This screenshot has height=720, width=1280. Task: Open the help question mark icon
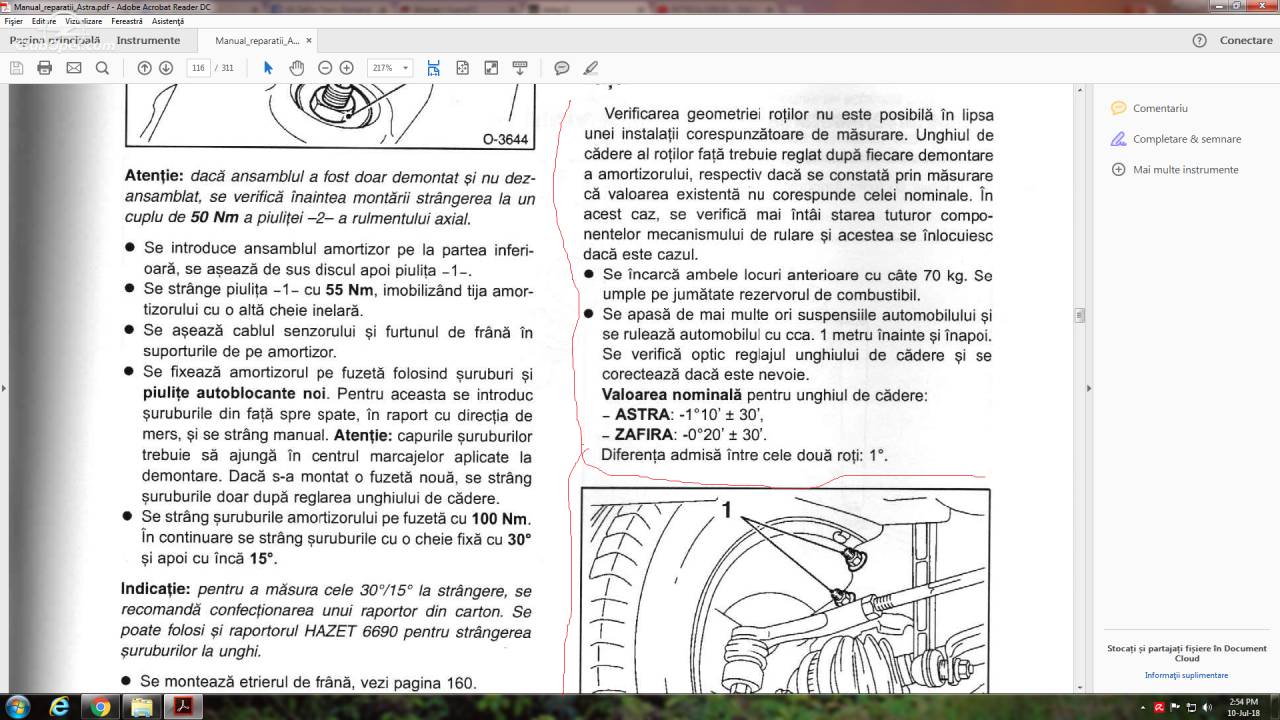click(1199, 41)
